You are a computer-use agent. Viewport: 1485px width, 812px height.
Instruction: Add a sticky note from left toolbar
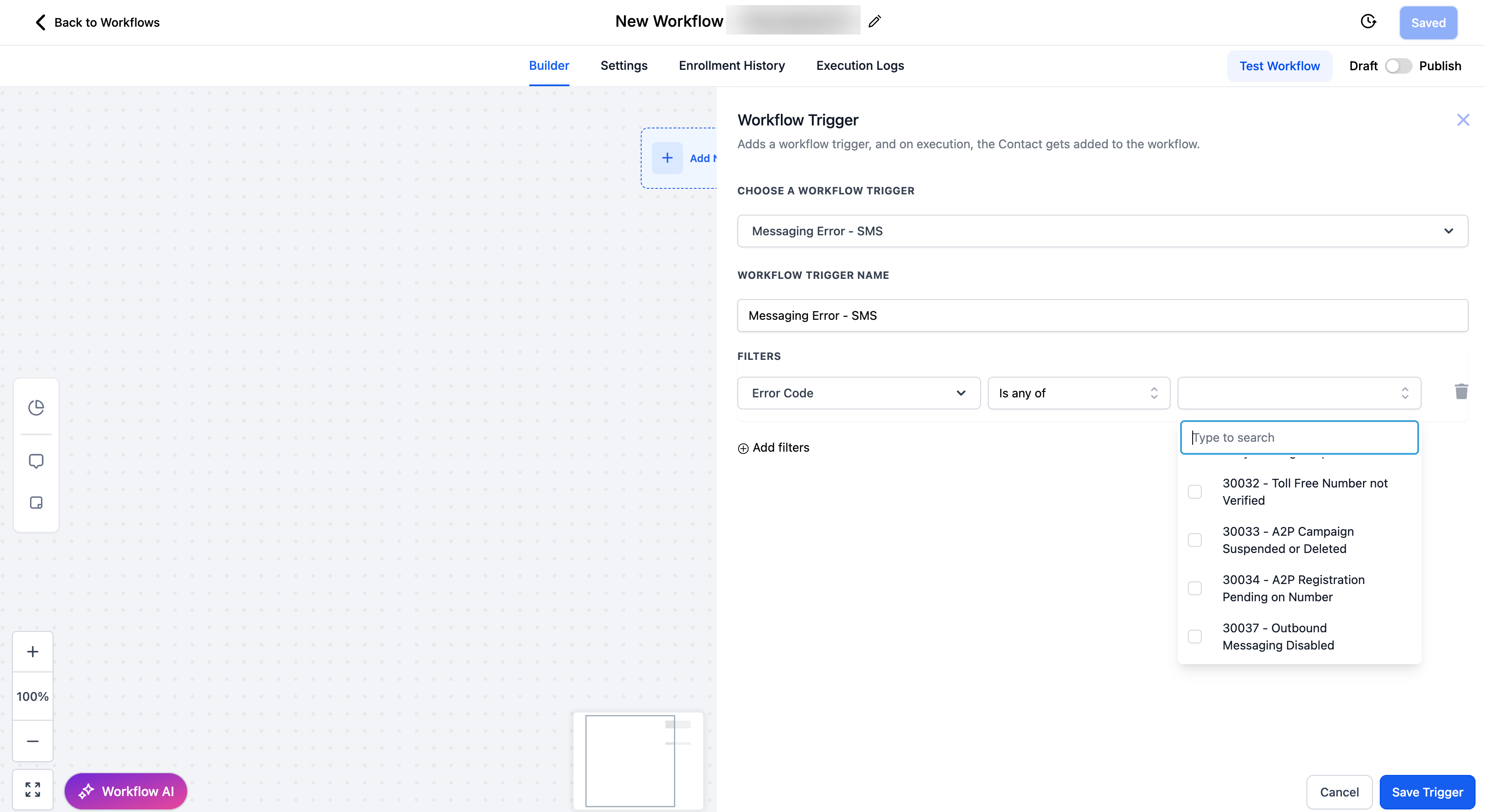pos(36,503)
